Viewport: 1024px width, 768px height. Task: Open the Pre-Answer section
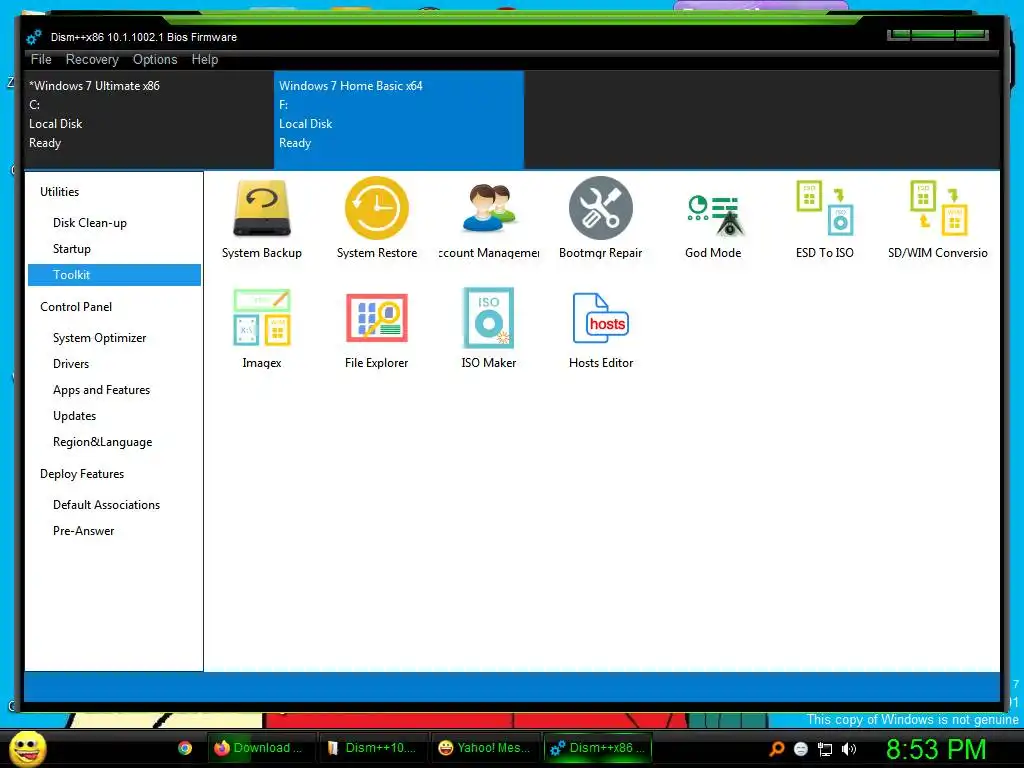pos(84,531)
